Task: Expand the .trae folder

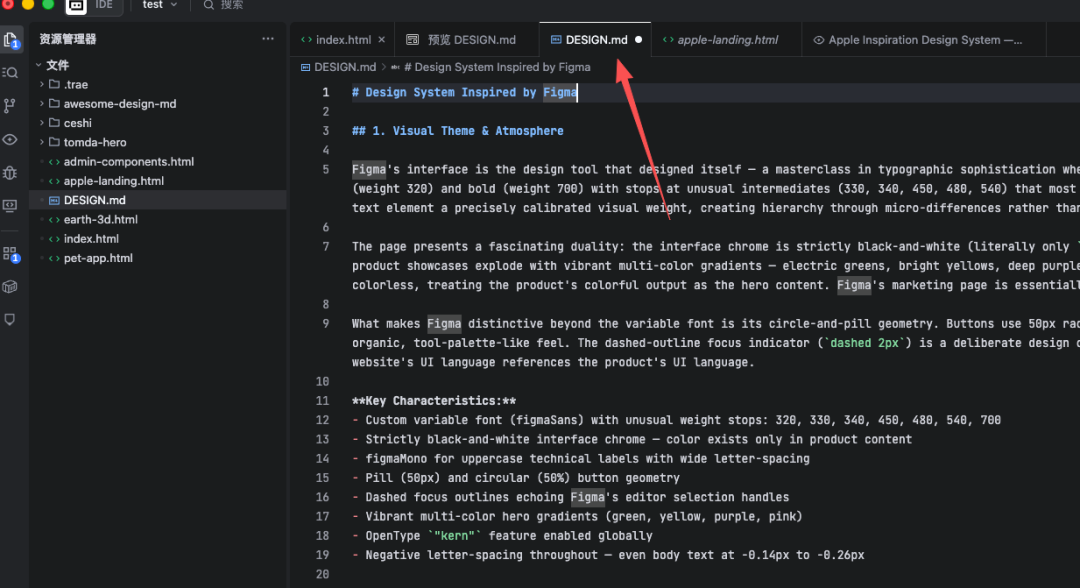Action: [76, 84]
